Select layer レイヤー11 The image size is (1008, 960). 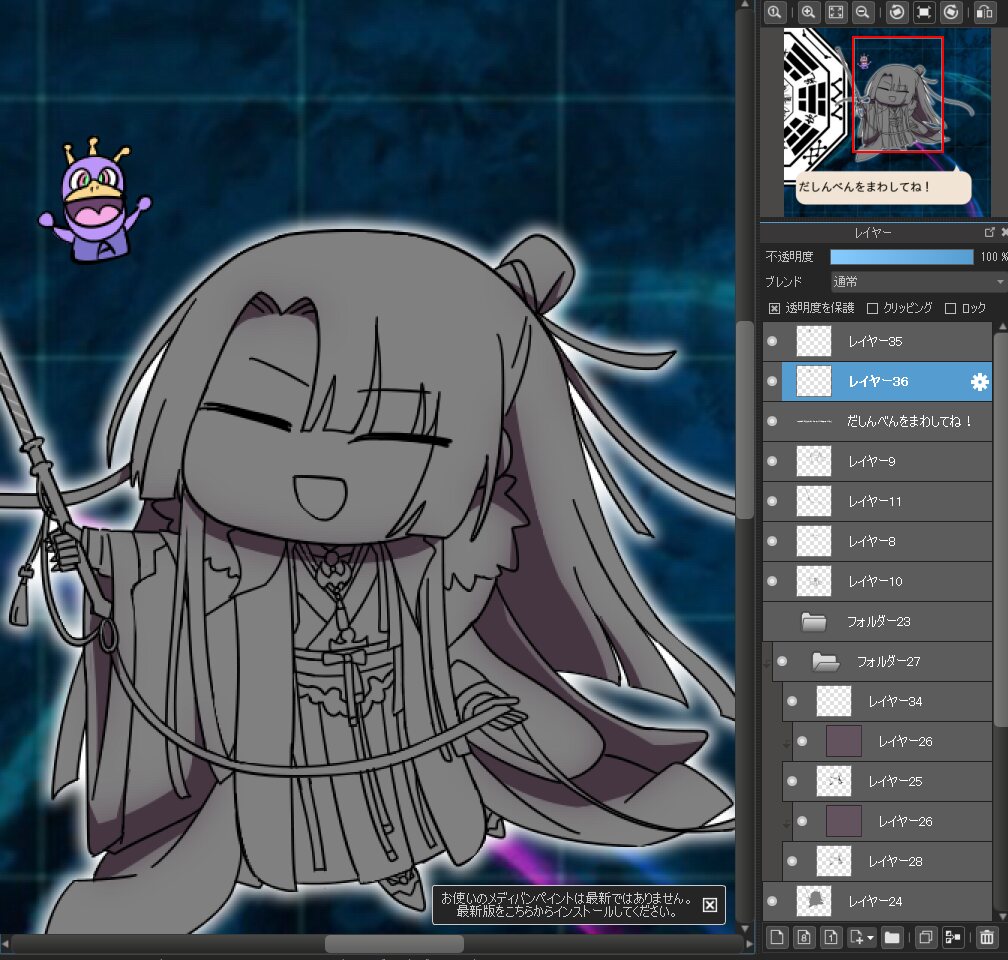coord(878,501)
